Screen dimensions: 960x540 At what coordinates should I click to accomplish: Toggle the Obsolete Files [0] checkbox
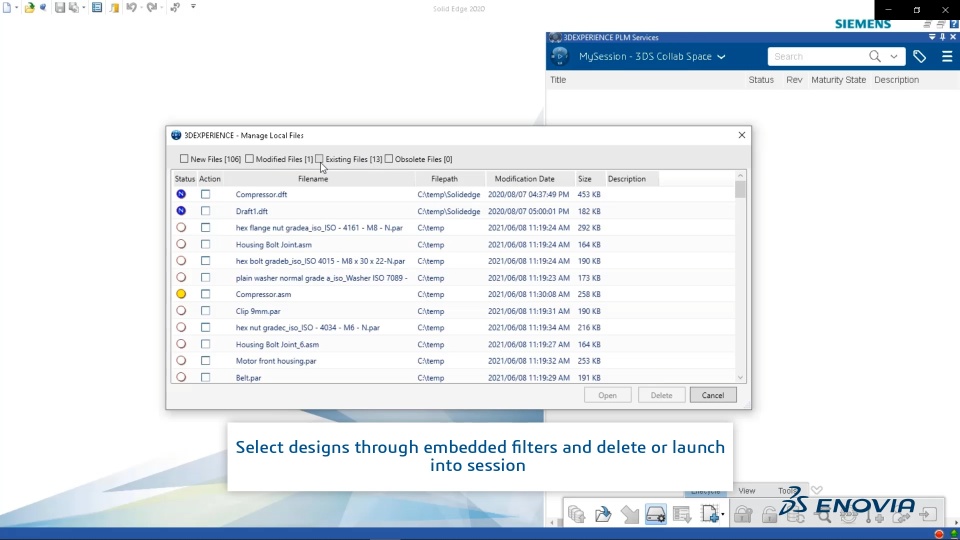click(x=389, y=159)
